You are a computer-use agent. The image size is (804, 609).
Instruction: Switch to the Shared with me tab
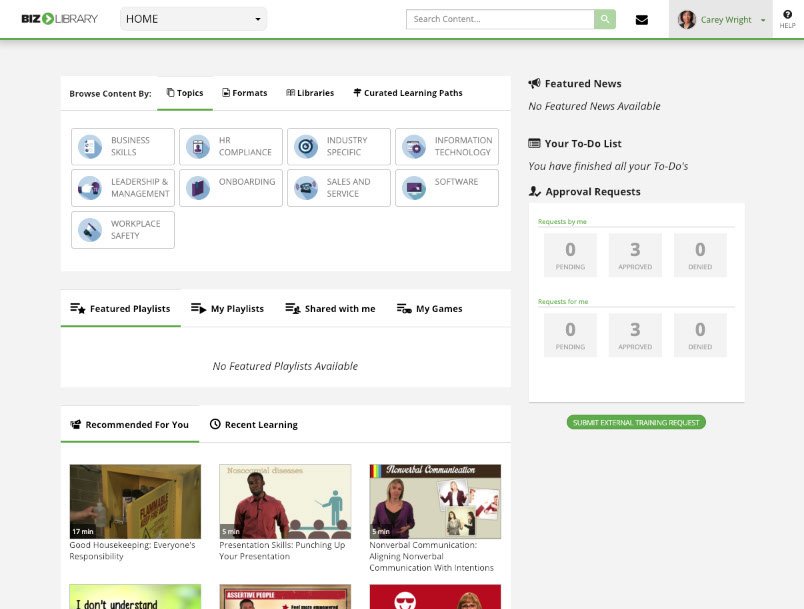tap(330, 309)
